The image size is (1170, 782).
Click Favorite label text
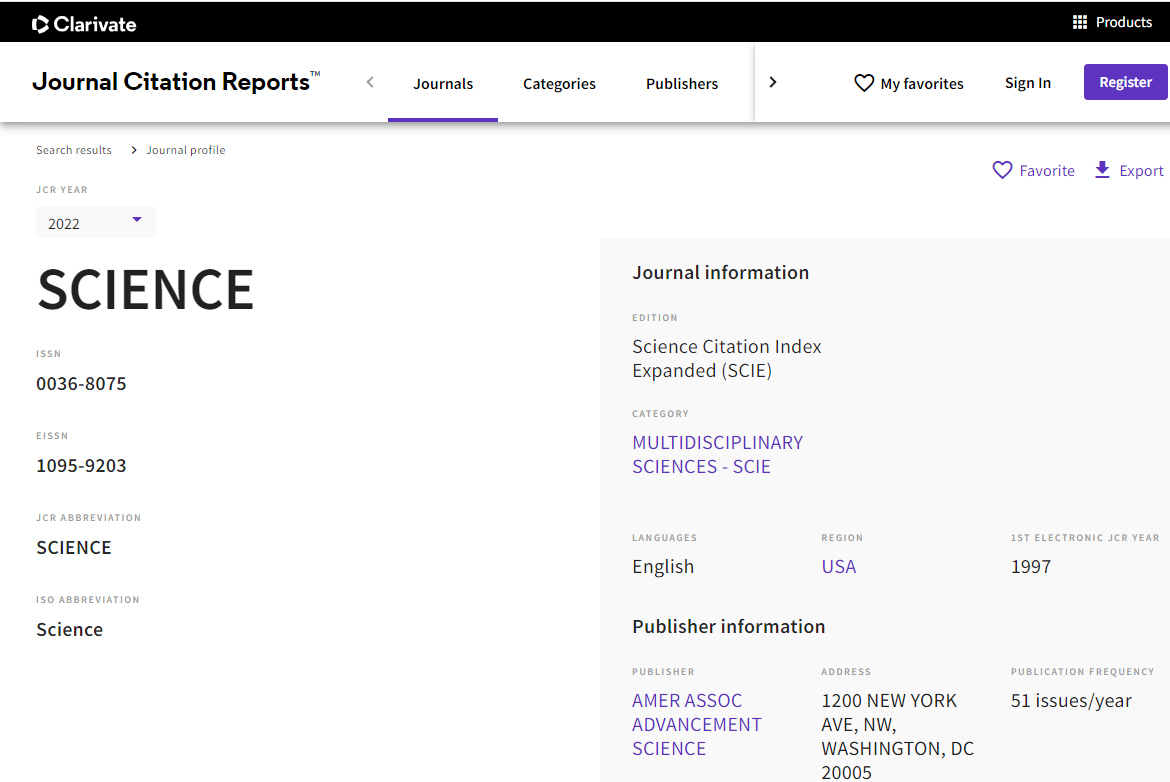point(1047,171)
